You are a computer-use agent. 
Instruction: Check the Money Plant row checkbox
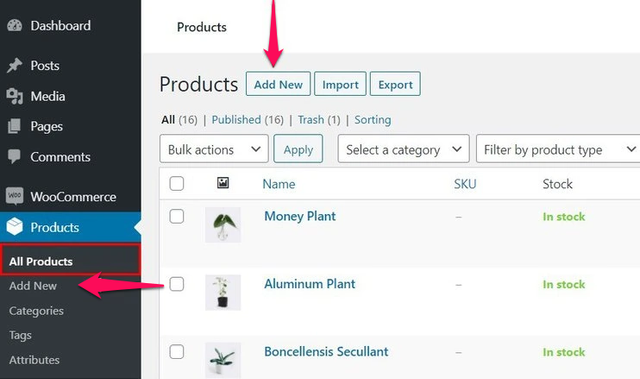click(177, 216)
